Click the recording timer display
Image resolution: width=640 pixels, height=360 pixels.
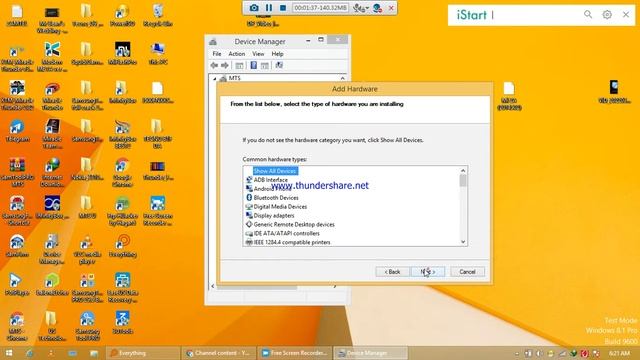click(x=320, y=8)
